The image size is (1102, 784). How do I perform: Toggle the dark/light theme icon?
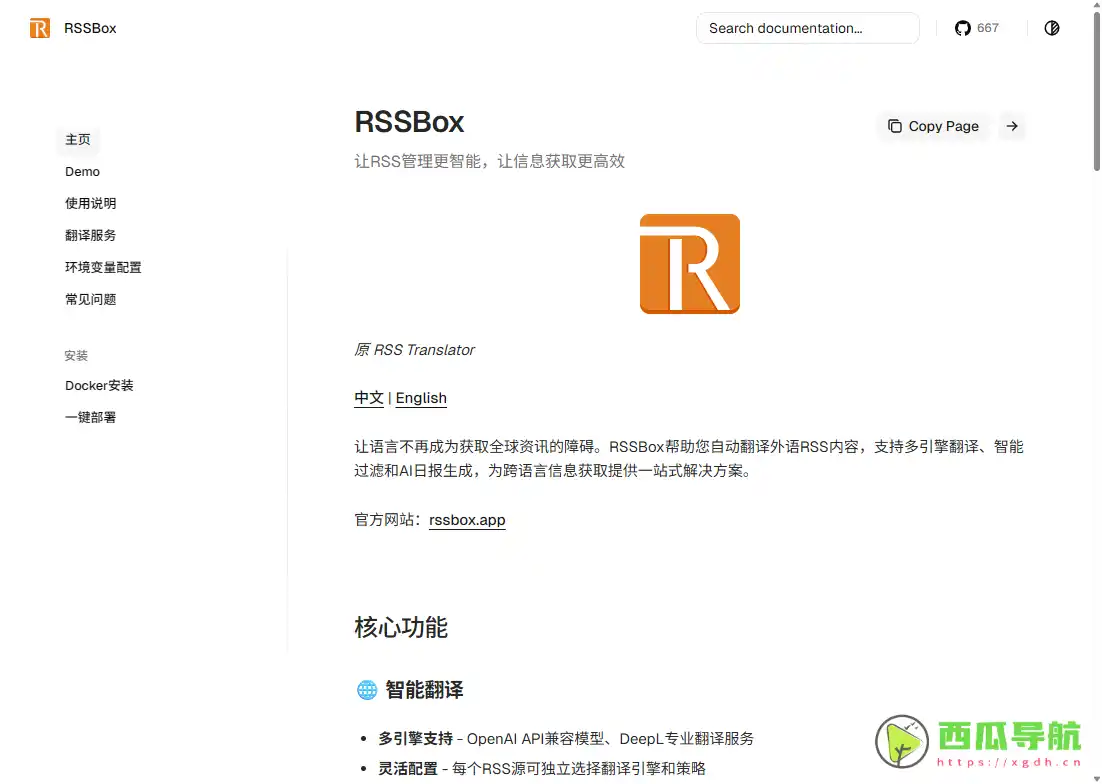coord(1051,28)
